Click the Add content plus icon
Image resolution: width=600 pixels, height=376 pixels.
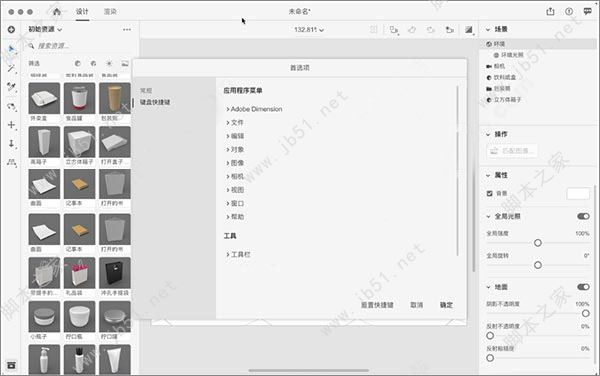(x=11, y=29)
